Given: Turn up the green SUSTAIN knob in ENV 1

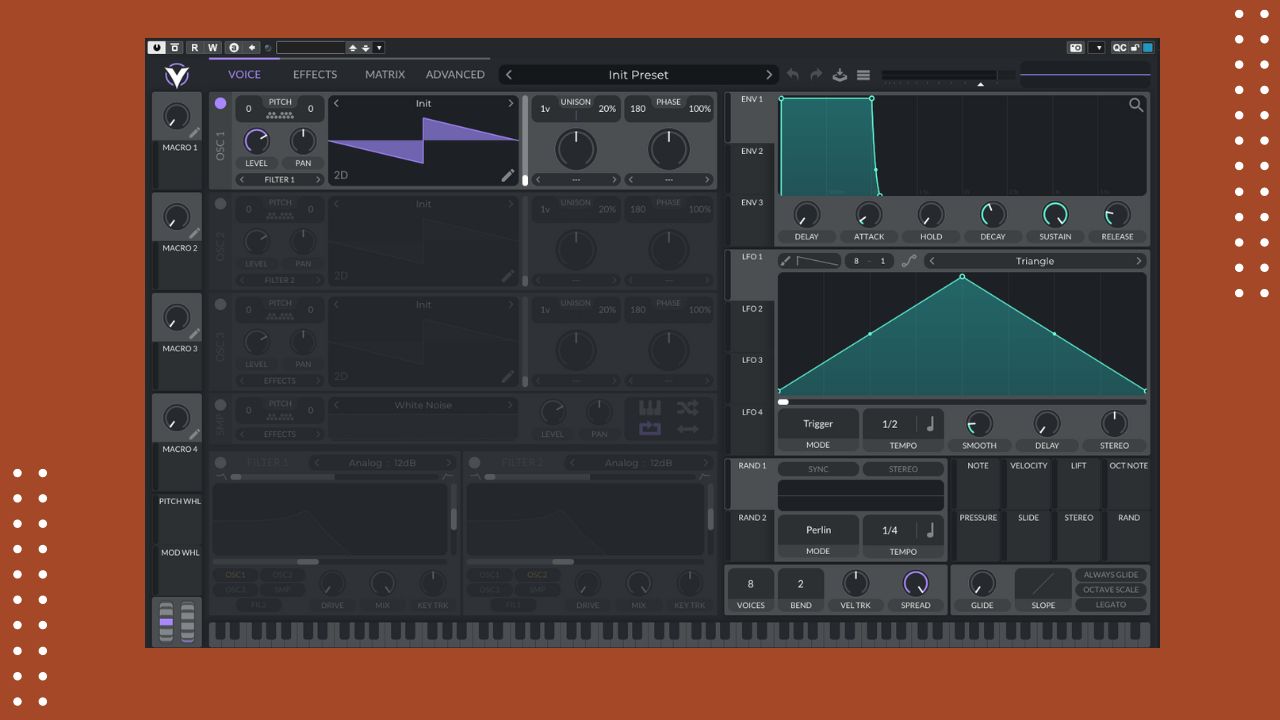Looking at the screenshot, I should click(1054, 213).
